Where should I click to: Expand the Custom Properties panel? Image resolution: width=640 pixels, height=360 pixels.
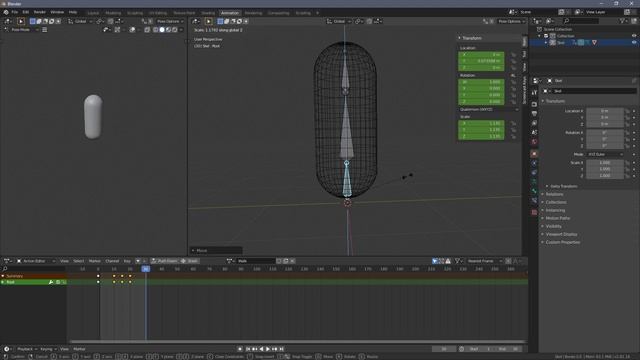(x=562, y=242)
